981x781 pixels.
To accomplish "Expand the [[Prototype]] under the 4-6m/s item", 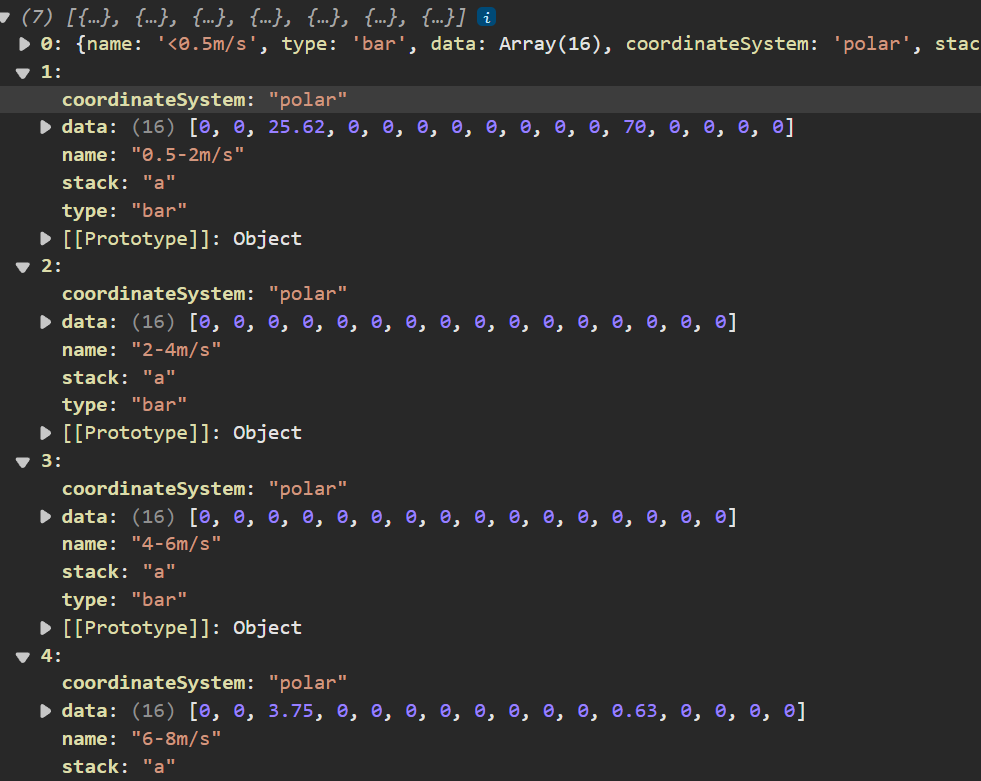I will [x=46, y=627].
